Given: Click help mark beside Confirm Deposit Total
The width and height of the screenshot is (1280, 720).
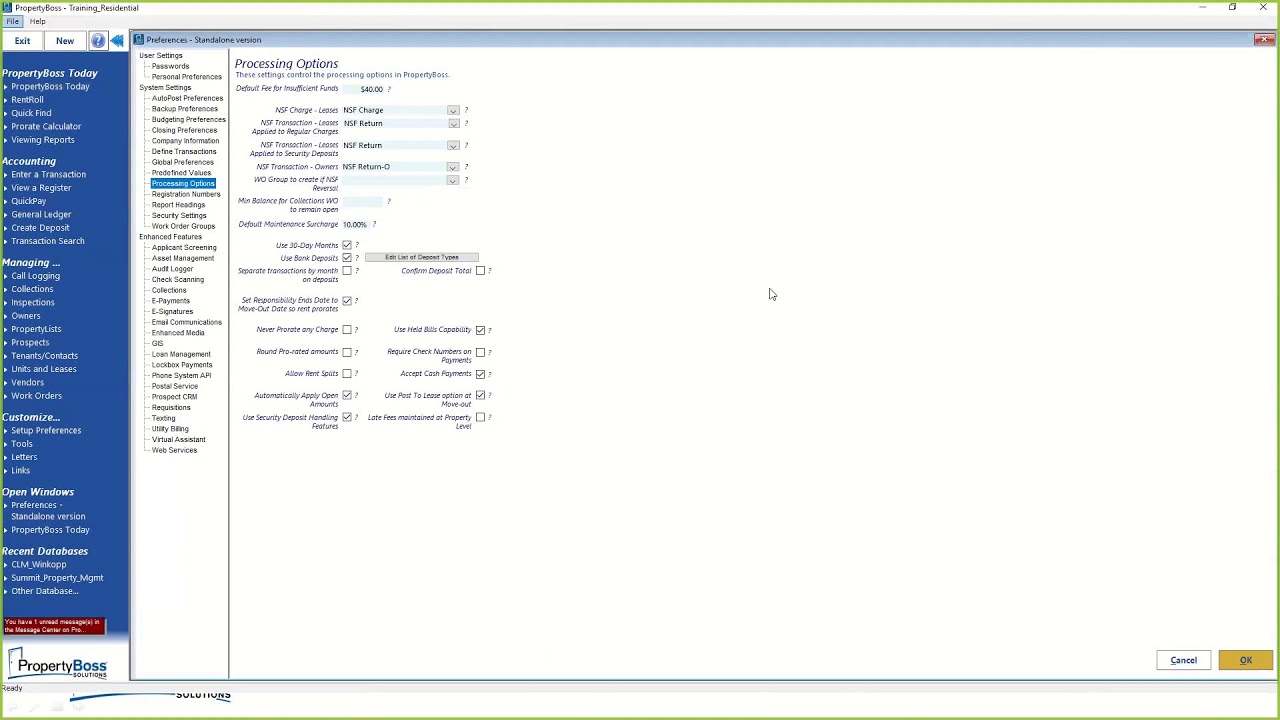Looking at the screenshot, I should [490, 271].
